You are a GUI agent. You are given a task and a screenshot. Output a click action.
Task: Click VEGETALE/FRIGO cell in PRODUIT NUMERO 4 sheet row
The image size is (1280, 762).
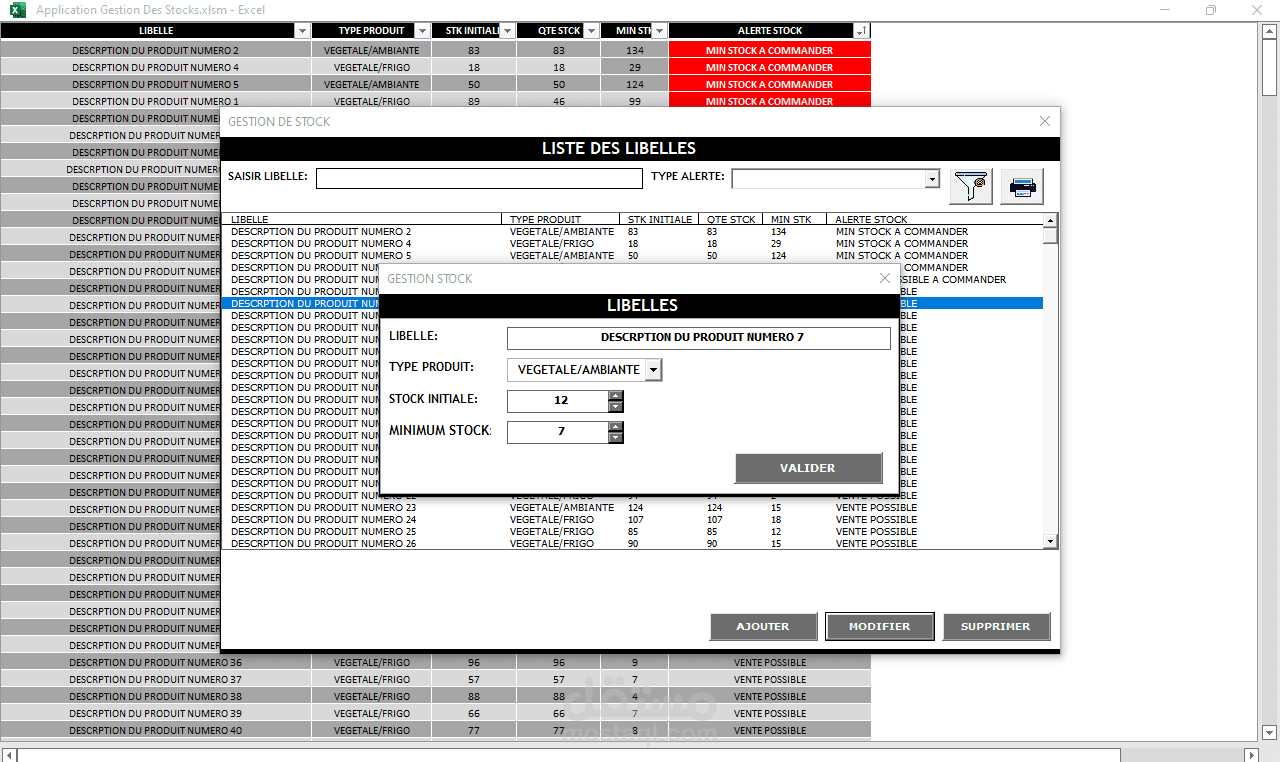371,67
